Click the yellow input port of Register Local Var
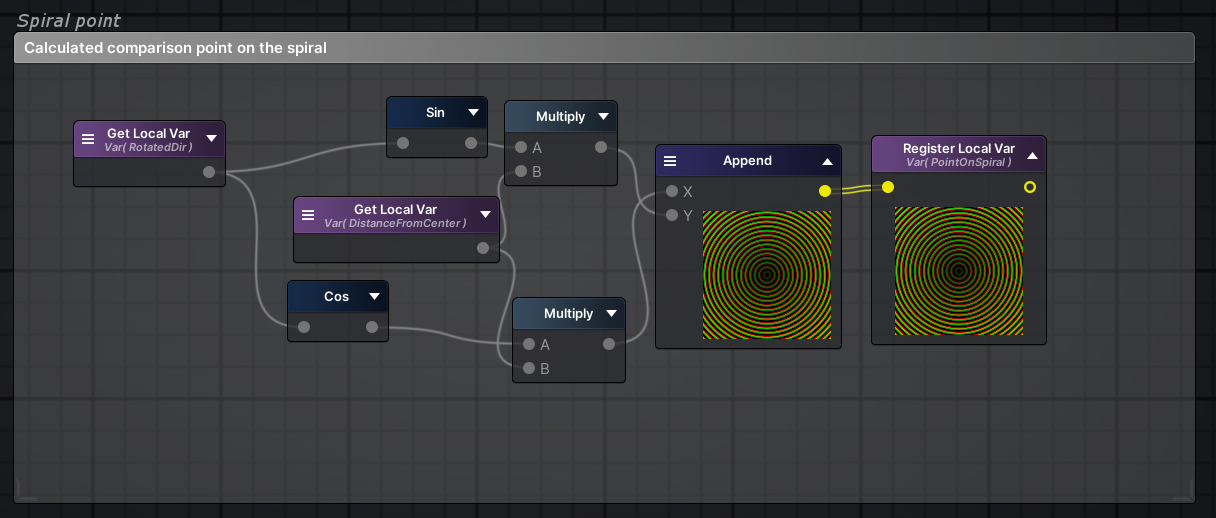The width and height of the screenshot is (1216, 518). click(x=888, y=187)
